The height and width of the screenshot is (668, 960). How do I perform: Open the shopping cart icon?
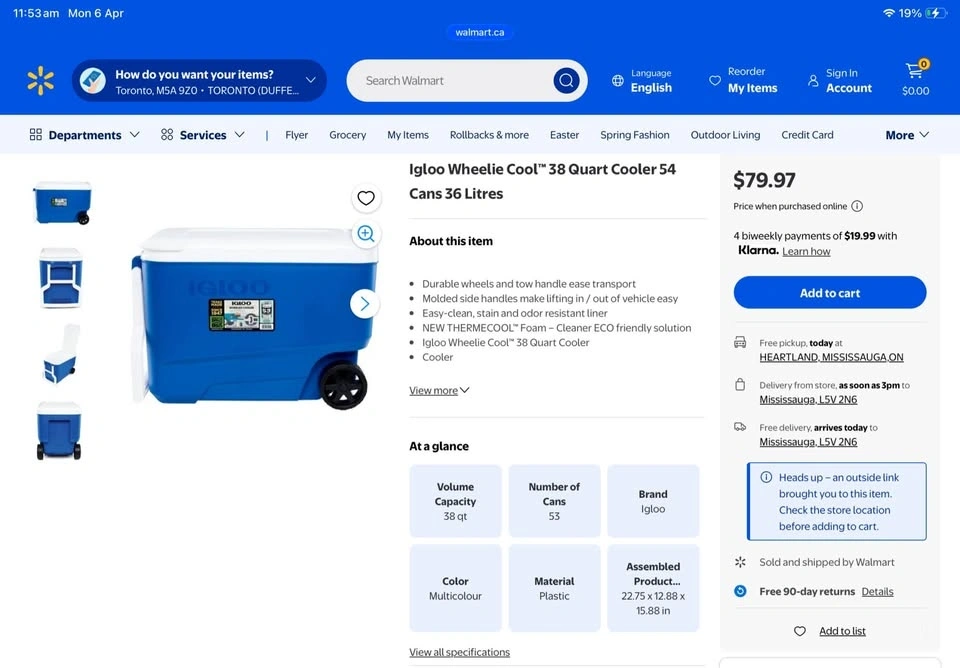point(915,79)
